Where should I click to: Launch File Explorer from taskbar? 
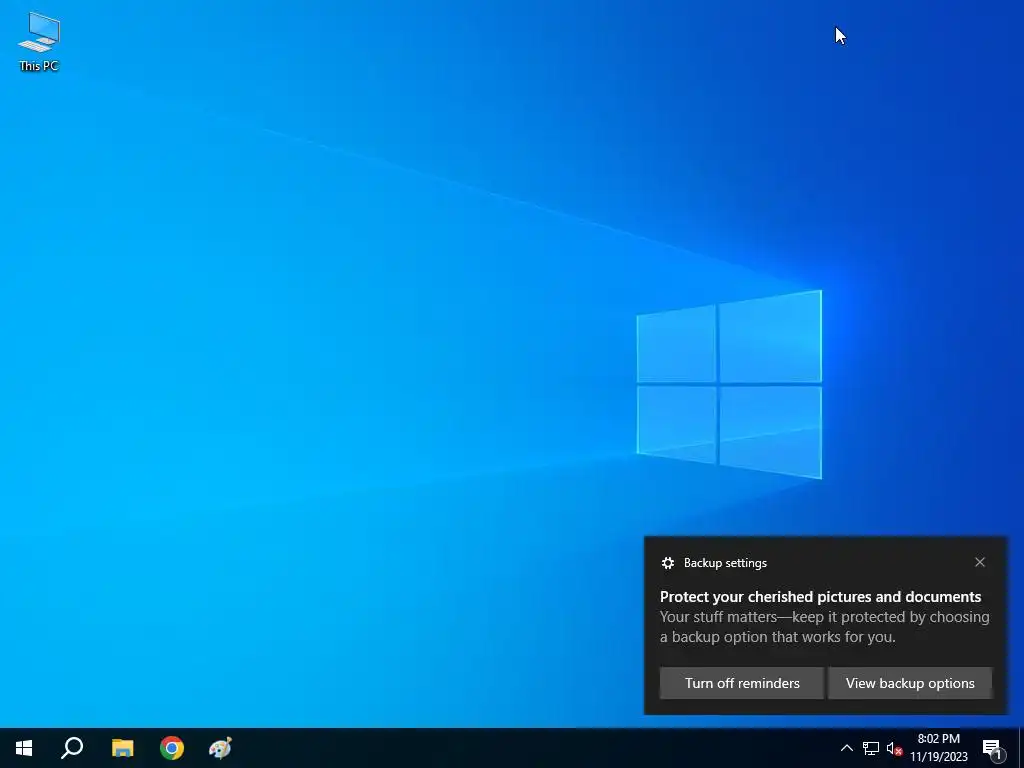[x=122, y=748]
